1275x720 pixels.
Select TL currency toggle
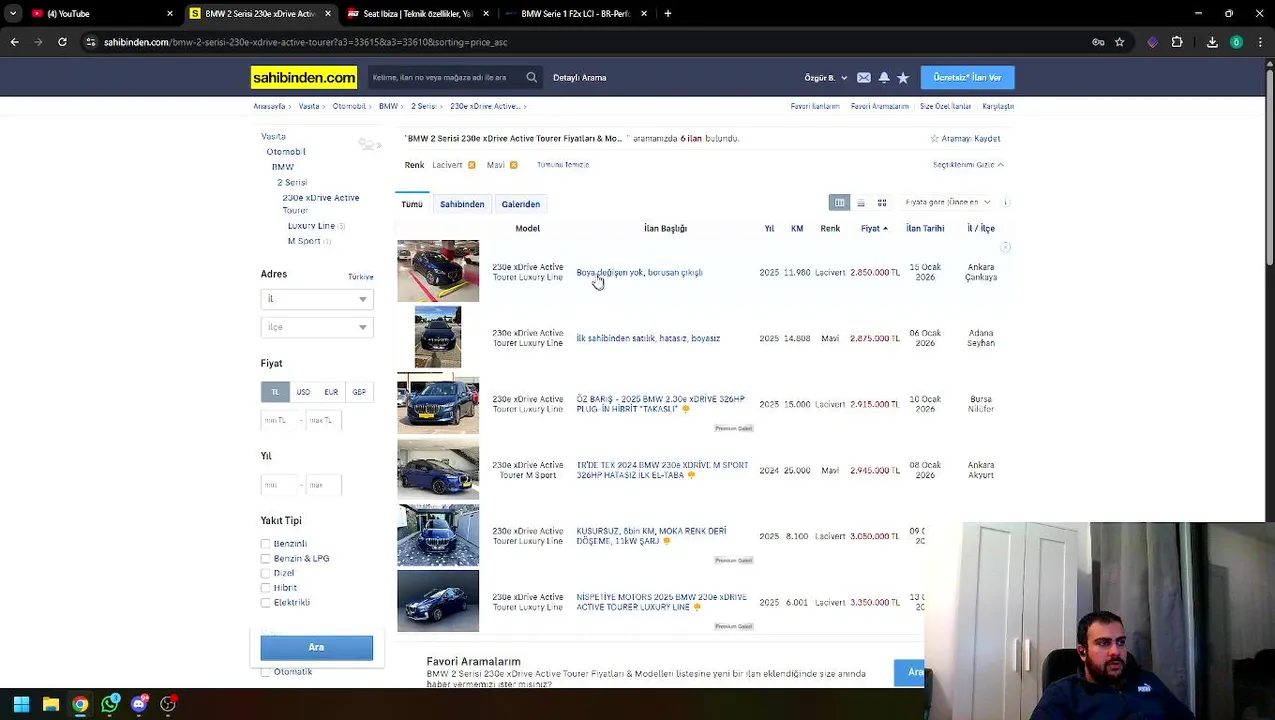pyautogui.click(x=275, y=392)
